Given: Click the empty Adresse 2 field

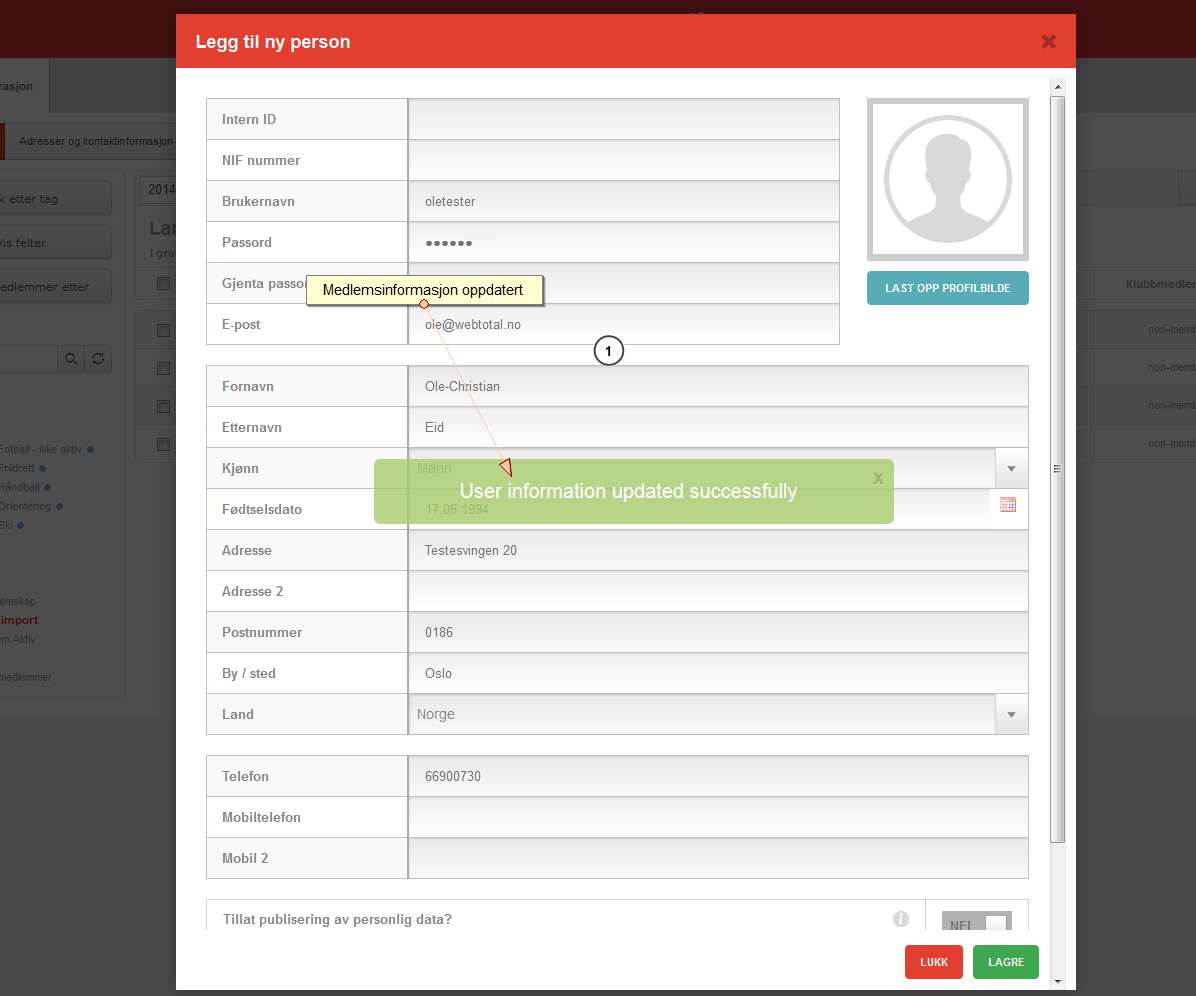Looking at the screenshot, I should tap(718, 591).
